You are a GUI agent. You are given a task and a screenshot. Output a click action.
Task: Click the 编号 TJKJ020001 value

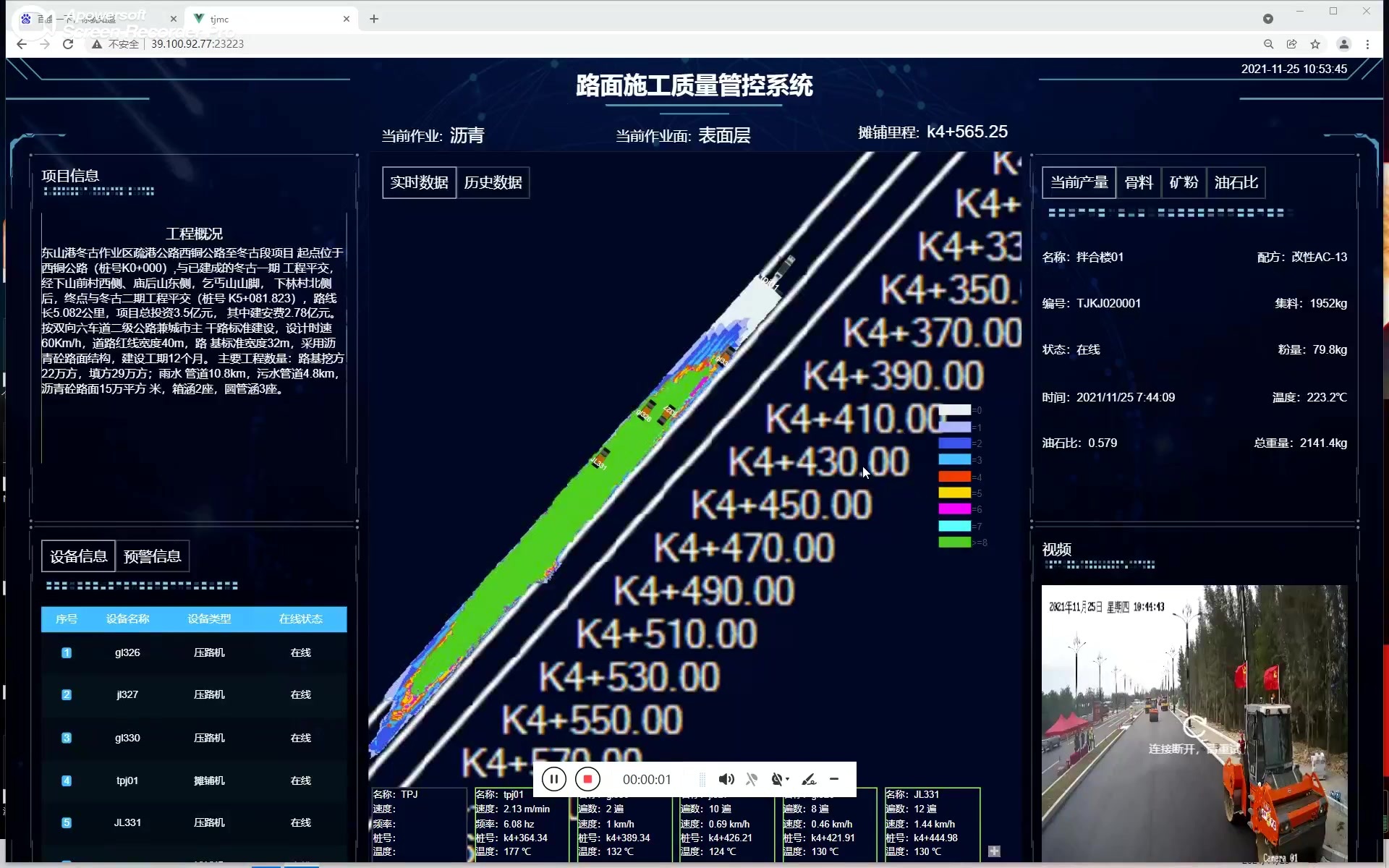(x=1108, y=303)
